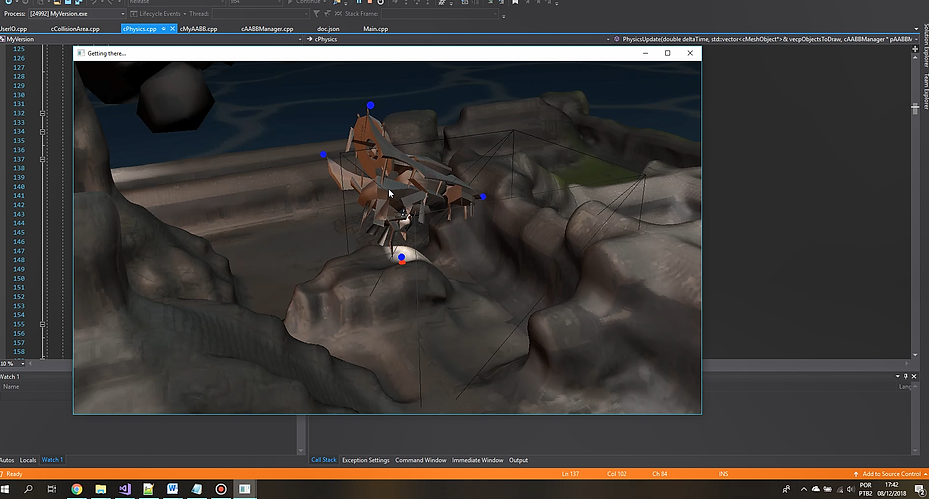This screenshot has height=499, width=929.
Task: Show hidden system tray icons
Action: pyautogui.click(x=803, y=489)
